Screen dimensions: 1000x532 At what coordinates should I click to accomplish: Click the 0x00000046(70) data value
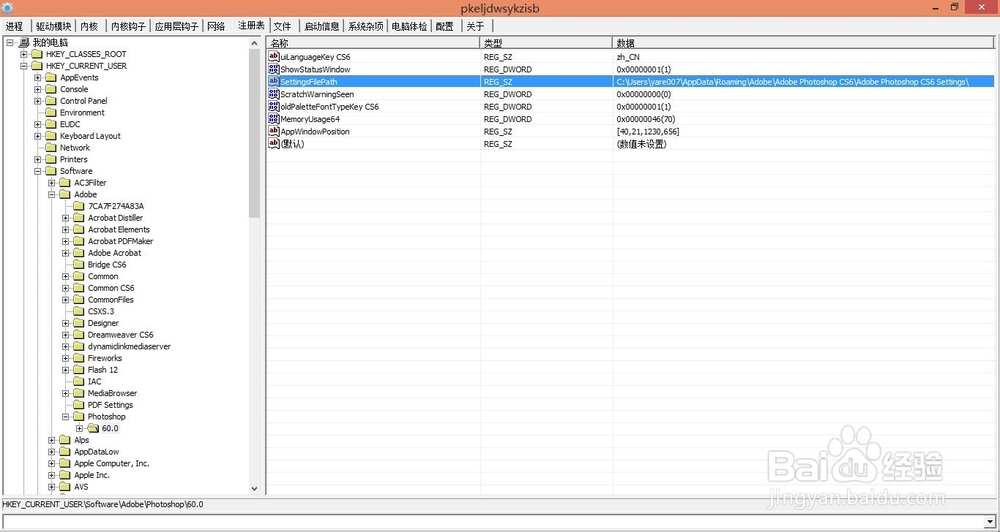coord(645,119)
